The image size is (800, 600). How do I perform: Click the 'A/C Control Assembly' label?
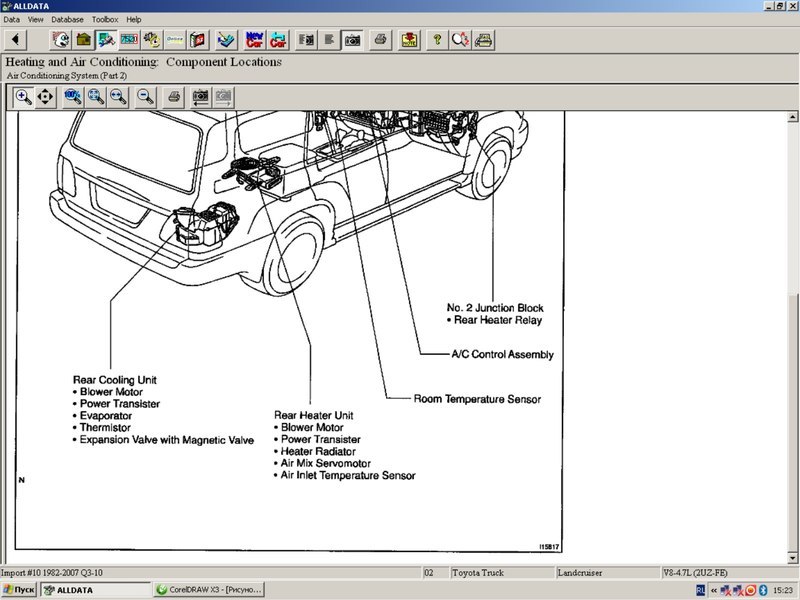point(503,355)
